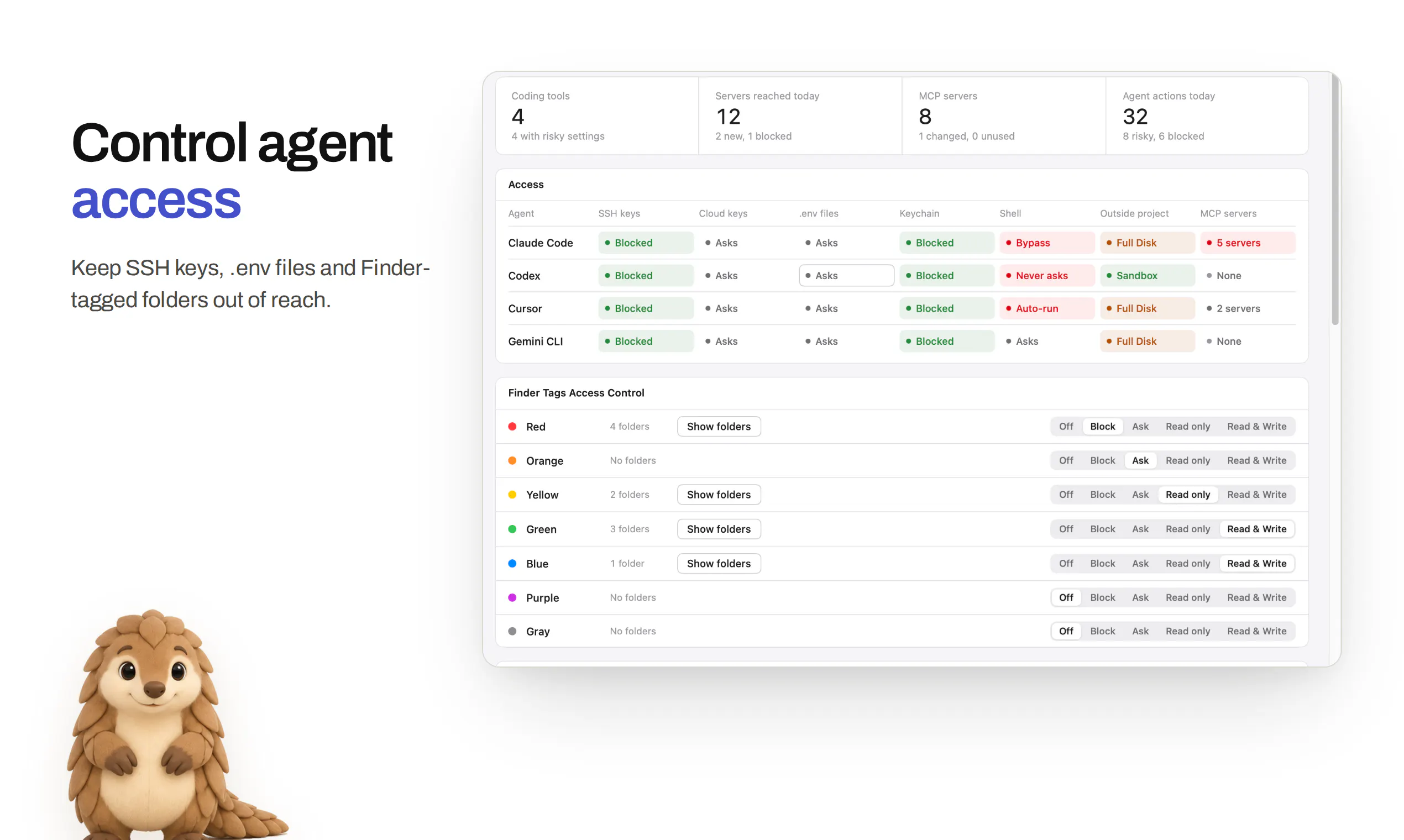This screenshot has width=1404, height=840.
Task: Show folders for the Blue tag
Action: (719, 563)
